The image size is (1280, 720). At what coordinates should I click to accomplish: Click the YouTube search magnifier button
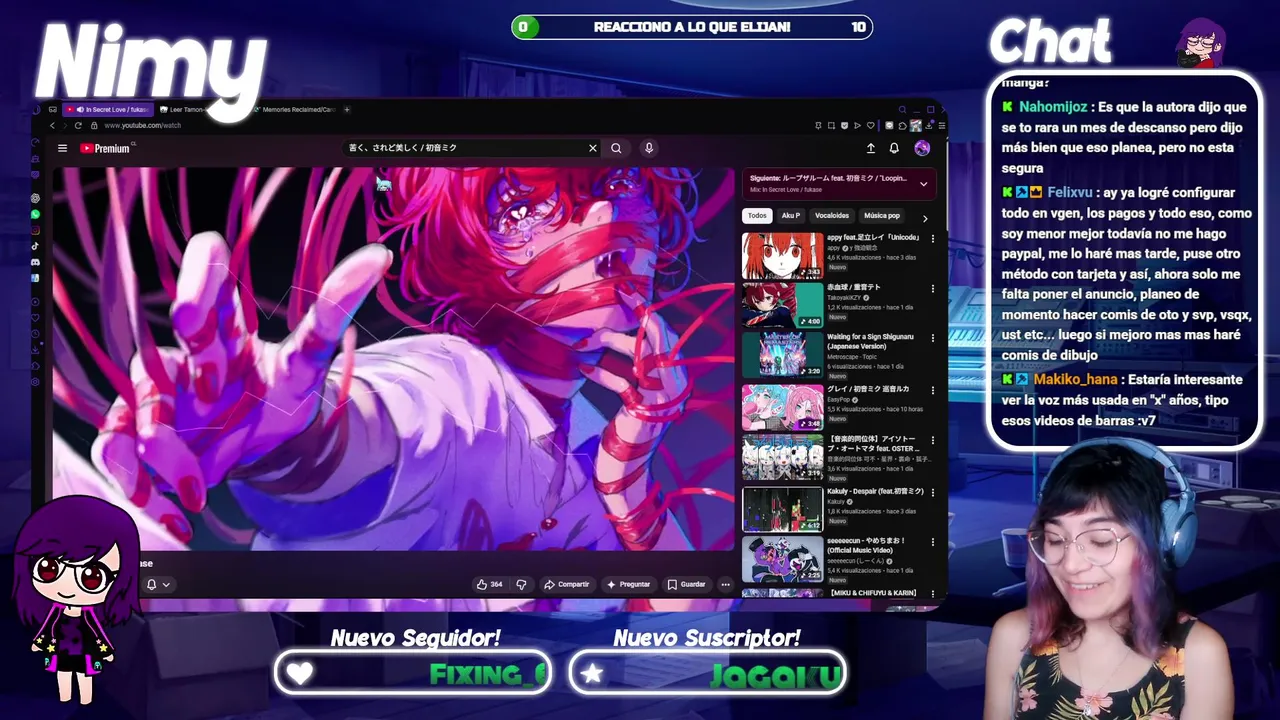pyautogui.click(x=616, y=148)
